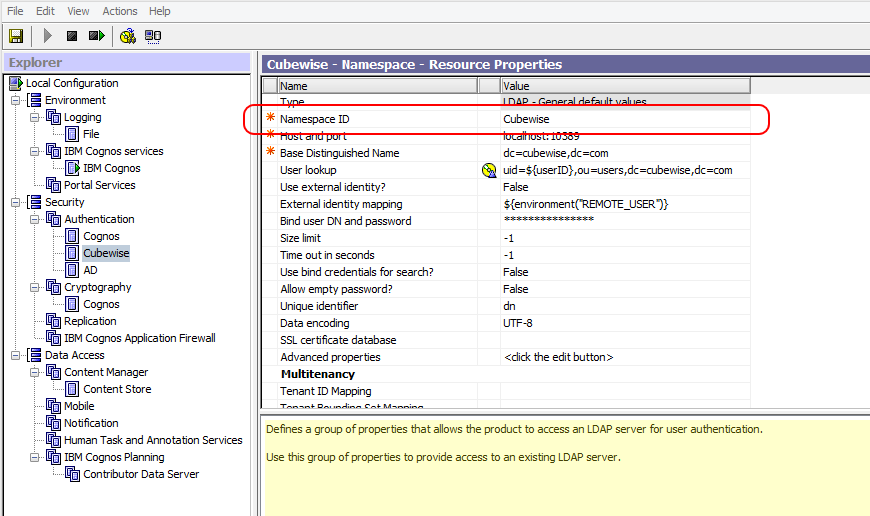Collapse the Cryptography tree branch

(35, 287)
